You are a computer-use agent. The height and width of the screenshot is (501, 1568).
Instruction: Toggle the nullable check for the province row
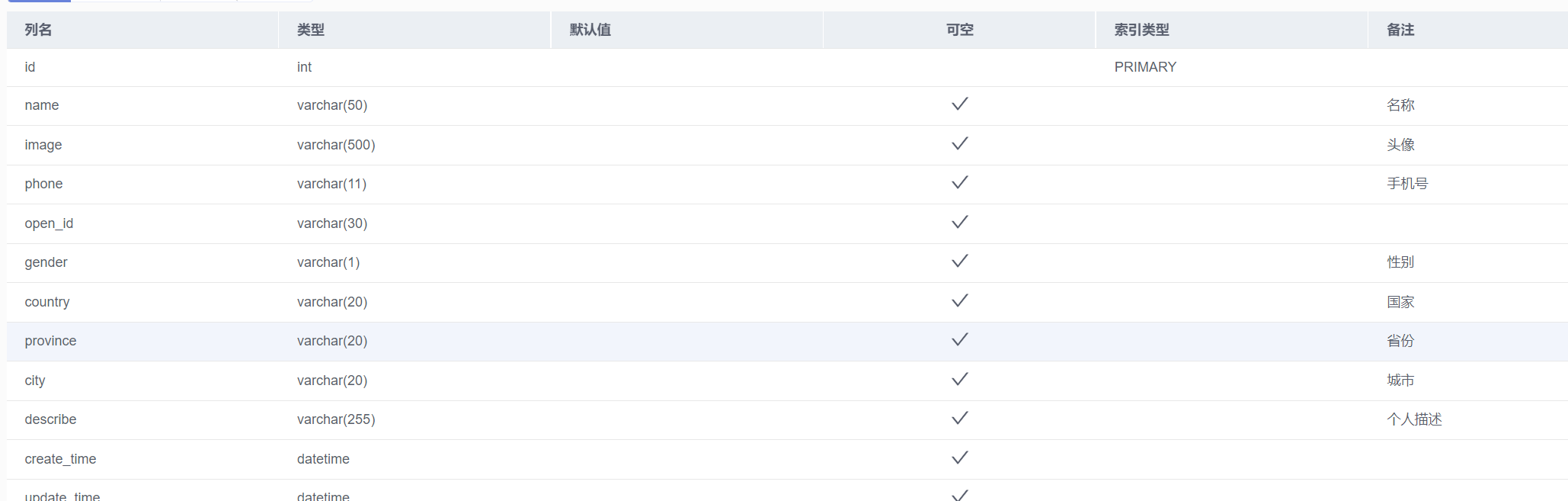pos(959,340)
